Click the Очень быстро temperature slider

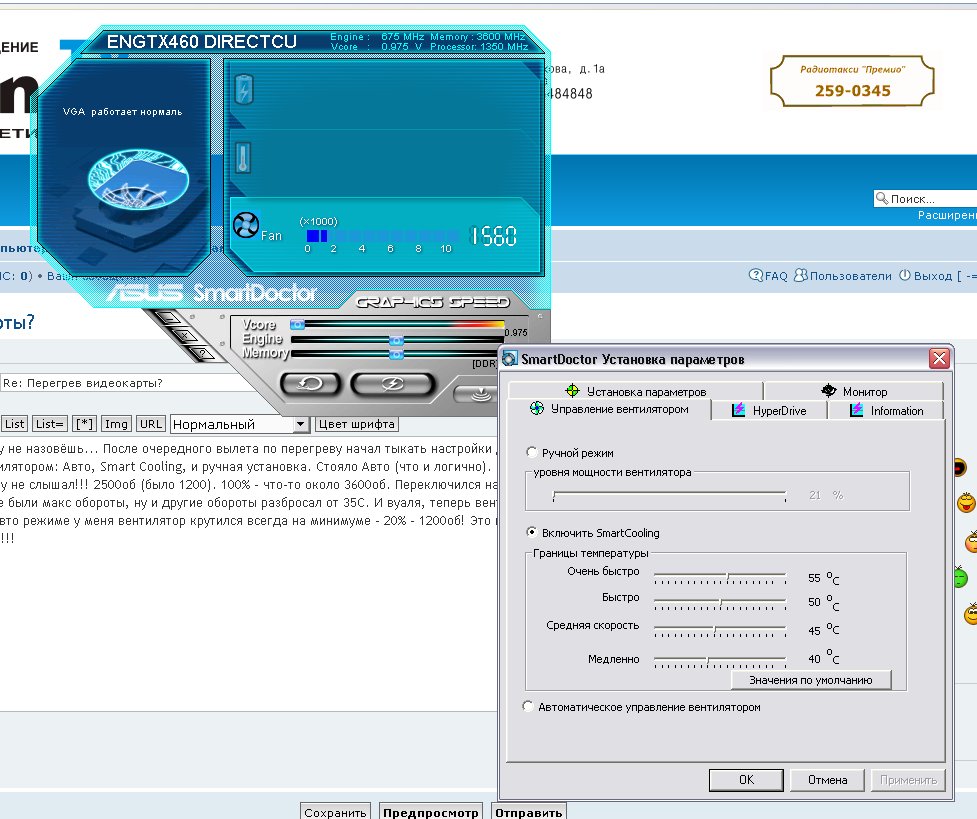(x=727, y=577)
